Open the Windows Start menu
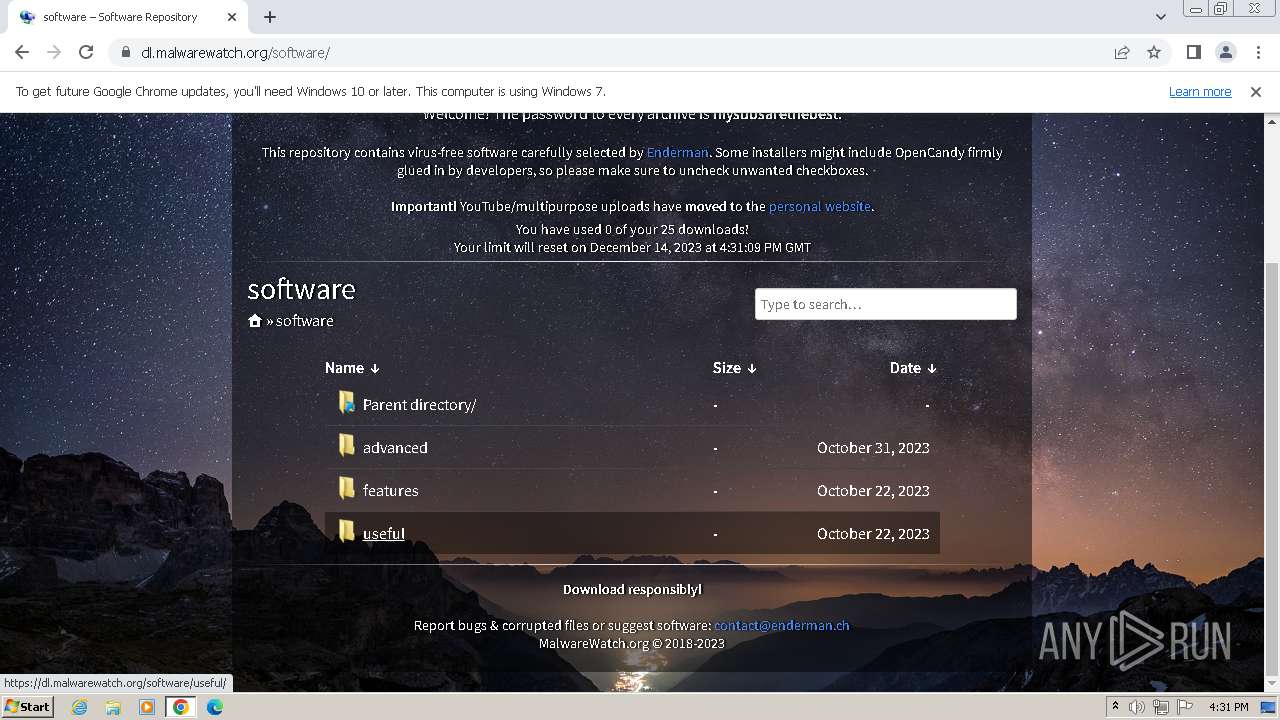 28,707
